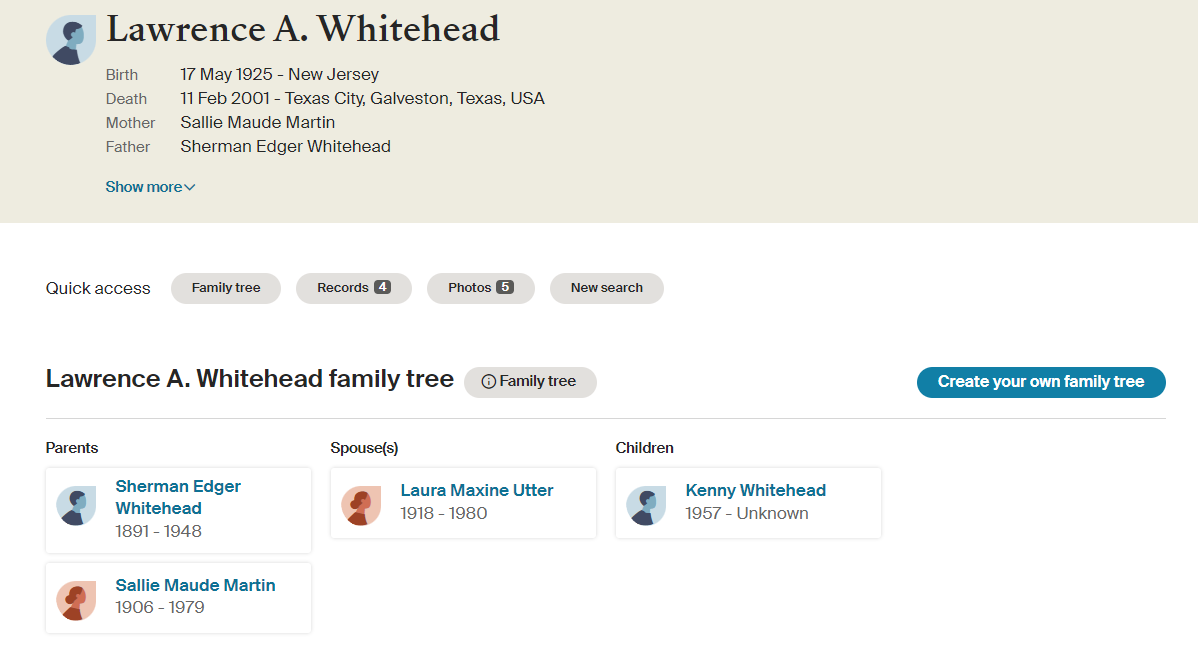
Task: Open Laura Maxine Utter's profile link
Action: (x=477, y=490)
